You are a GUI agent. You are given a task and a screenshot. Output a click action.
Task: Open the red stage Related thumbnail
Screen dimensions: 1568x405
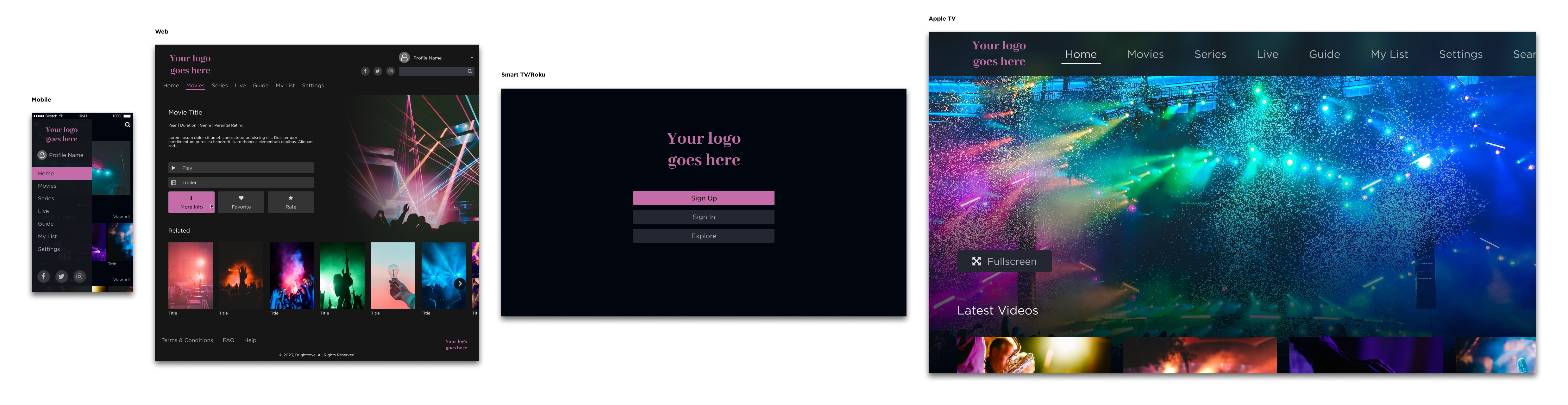pos(191,276)
